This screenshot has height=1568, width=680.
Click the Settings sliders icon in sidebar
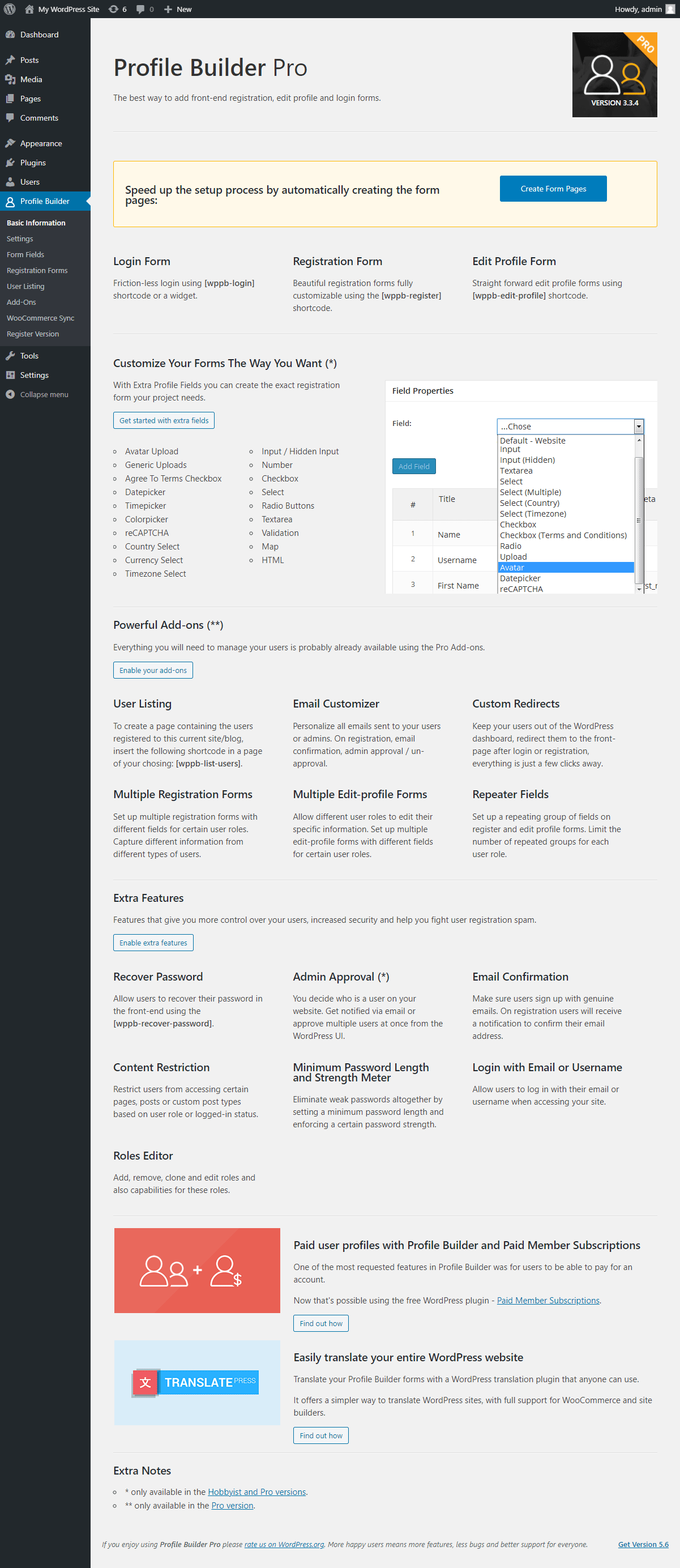(x=10, y=375)
